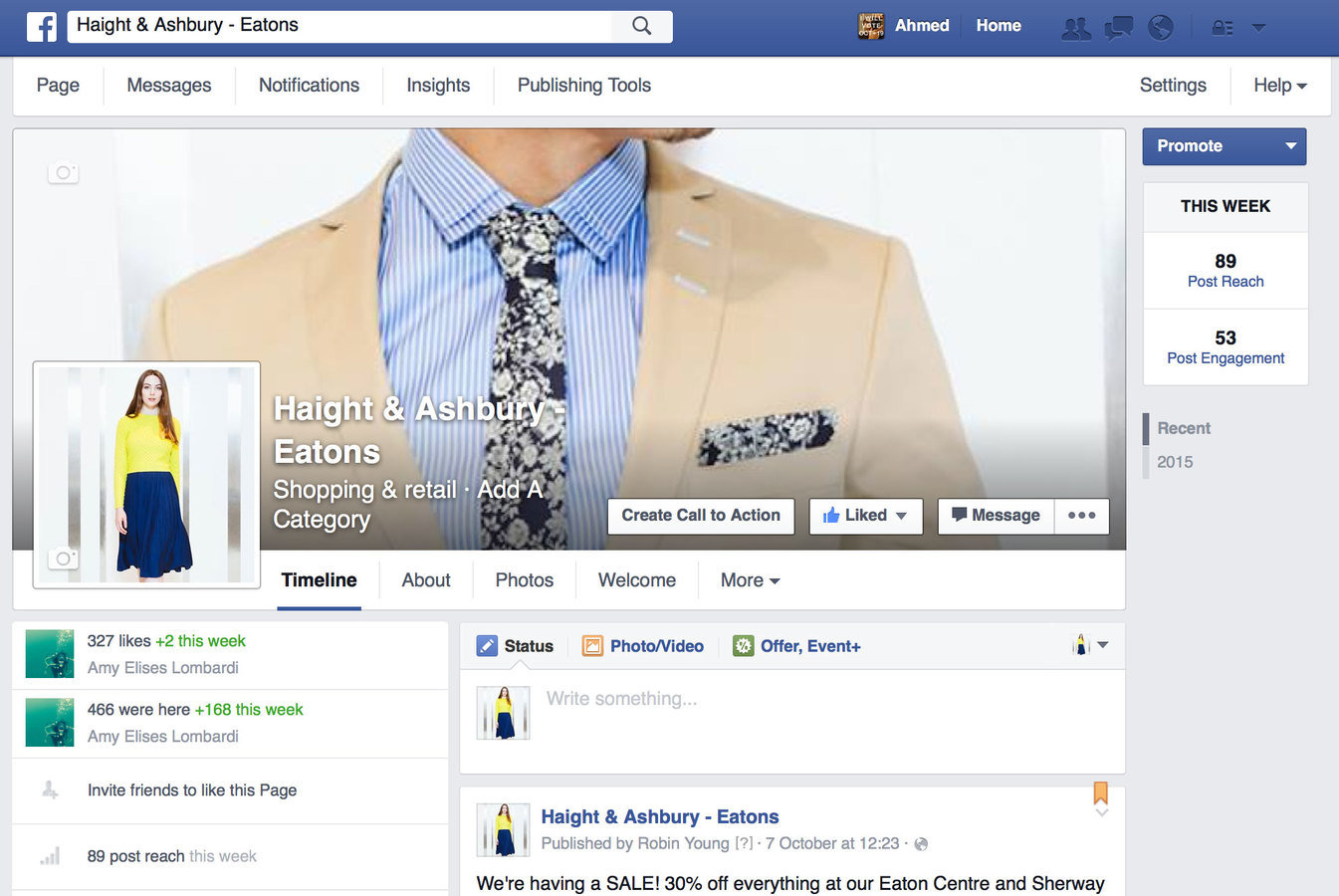
Task: Open the Page tab
Action: (58, 86)
